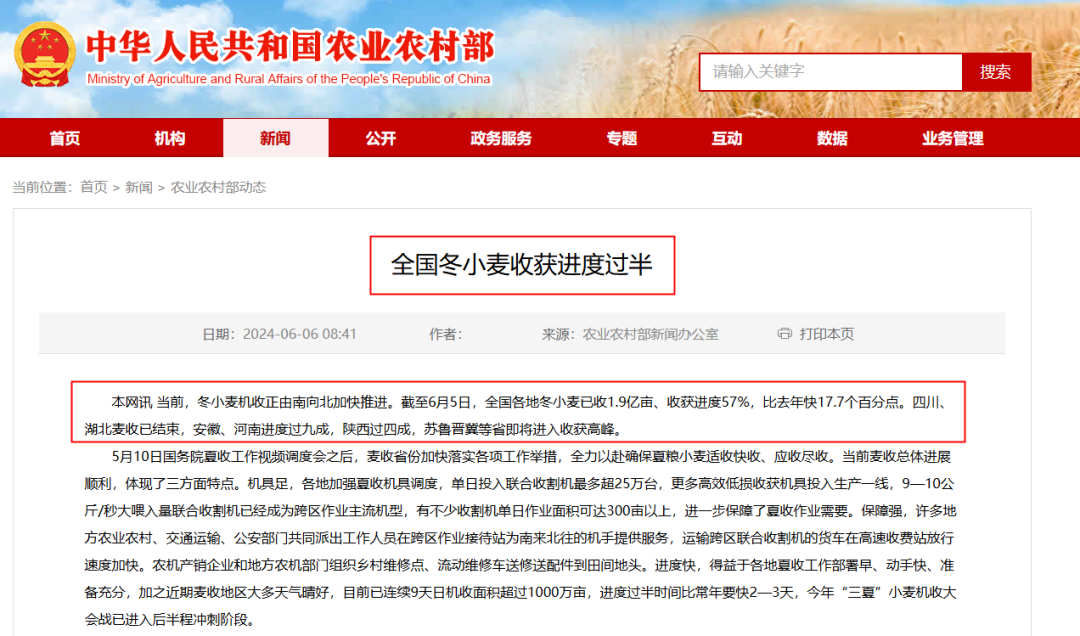Open the 机构 navigation menu

(170, 138)
